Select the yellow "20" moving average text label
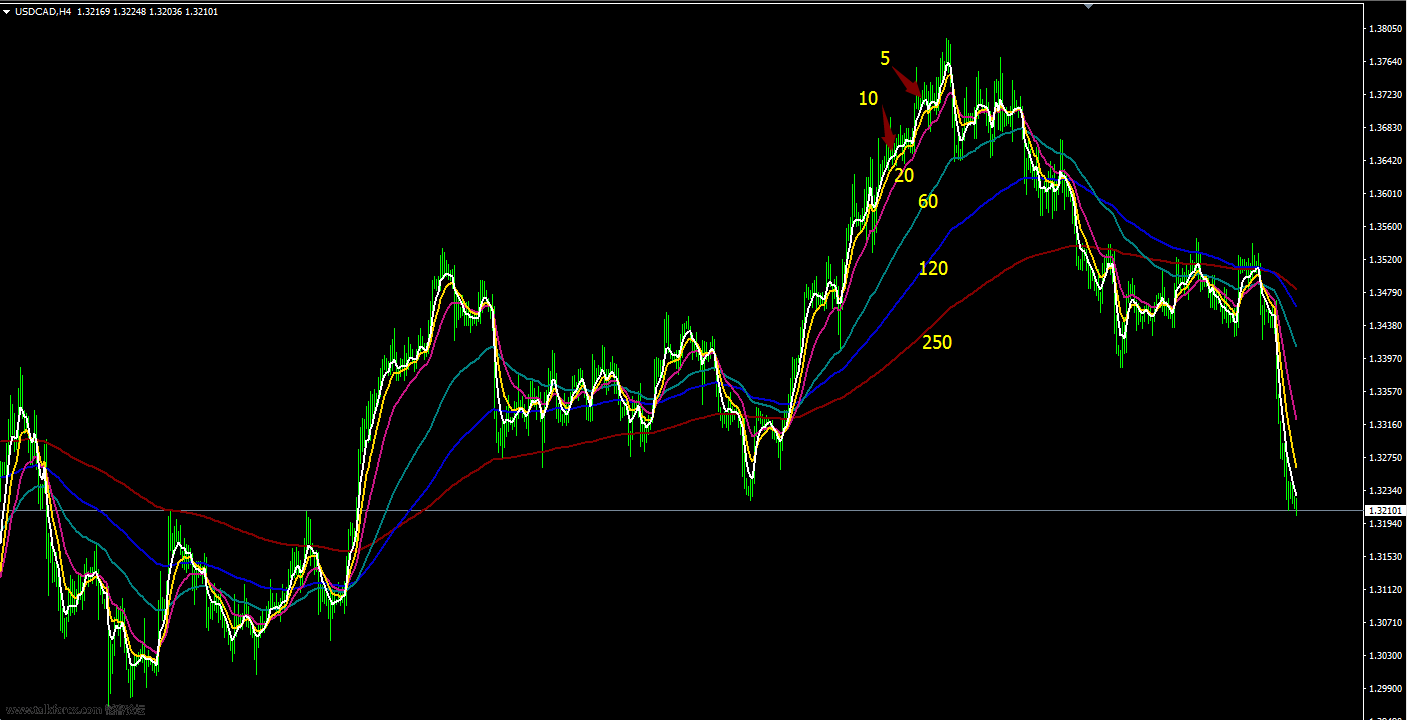The image size is (1408, 720). (904, 176)
